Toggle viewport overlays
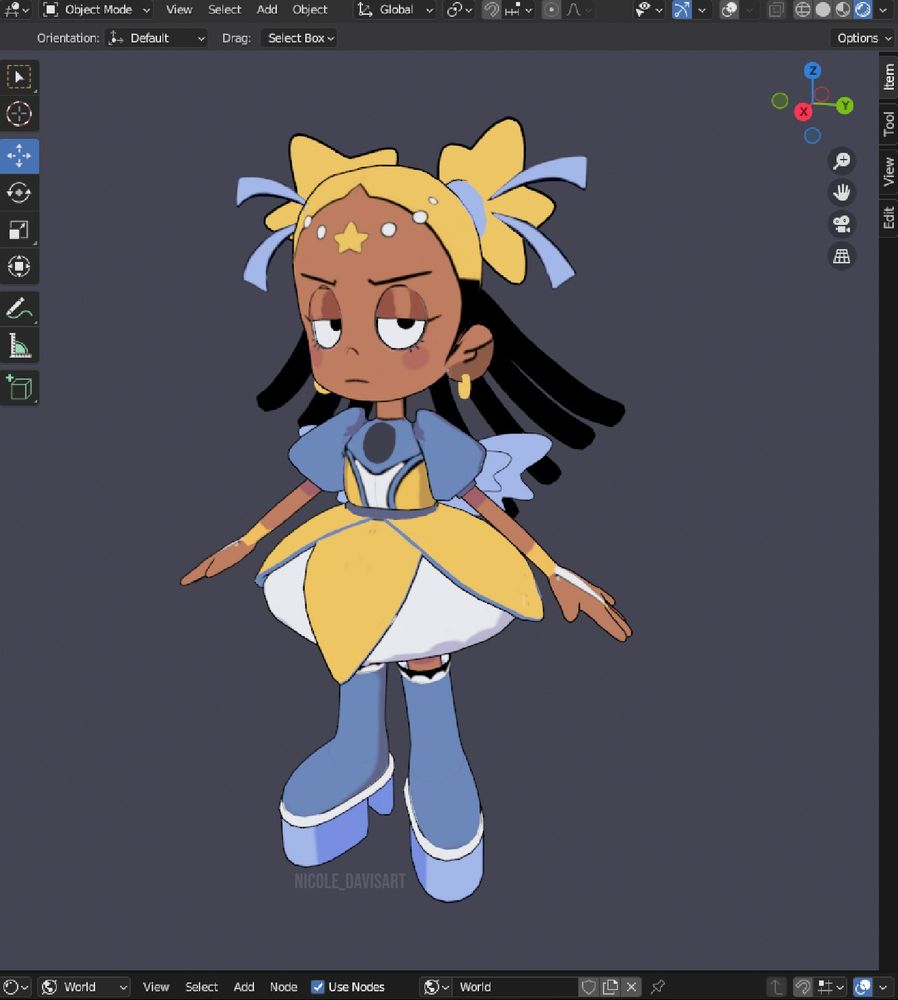 (730, 10)
